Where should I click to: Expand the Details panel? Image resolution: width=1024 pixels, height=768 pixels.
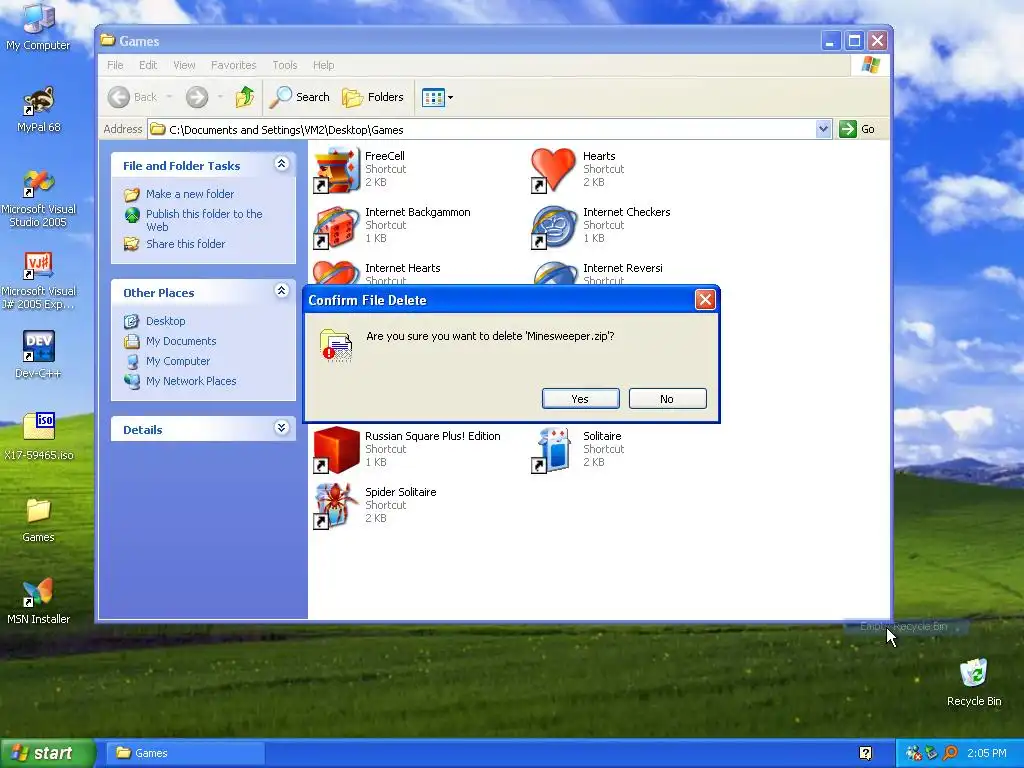click(281, 428)
